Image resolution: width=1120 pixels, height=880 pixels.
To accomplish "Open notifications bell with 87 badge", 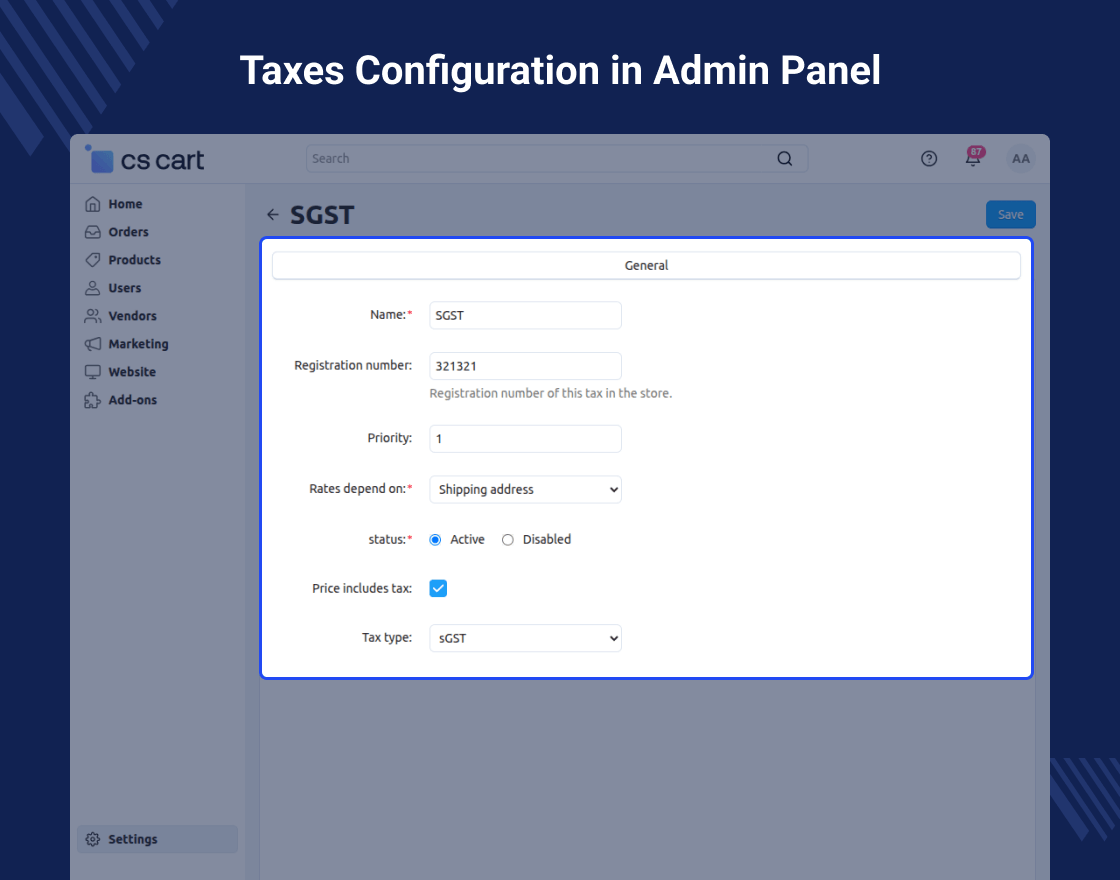I will [x=974, y=157].
